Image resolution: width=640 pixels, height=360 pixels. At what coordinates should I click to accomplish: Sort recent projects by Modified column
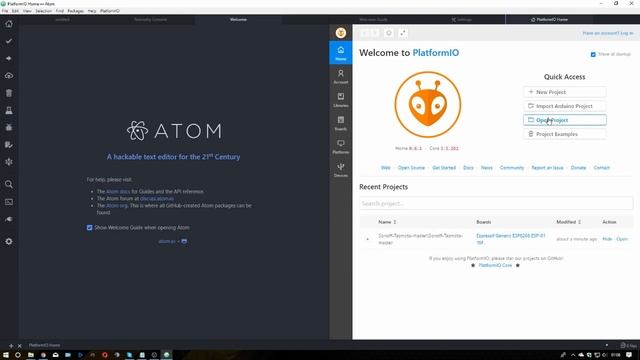[568, 222]
